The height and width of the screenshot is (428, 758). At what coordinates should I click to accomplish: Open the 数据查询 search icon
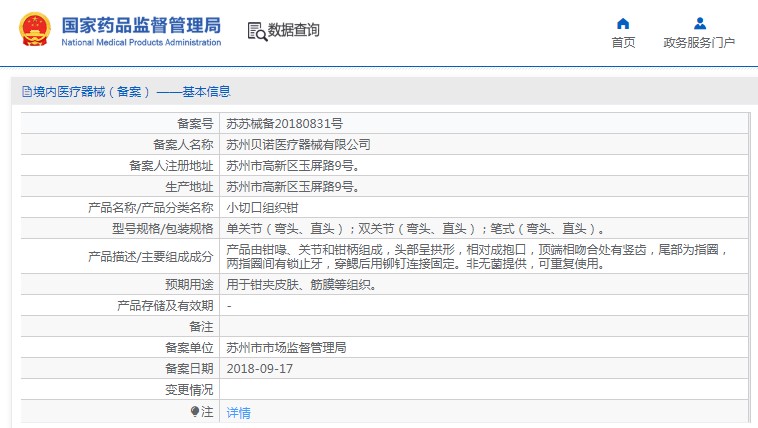point(257,31)
